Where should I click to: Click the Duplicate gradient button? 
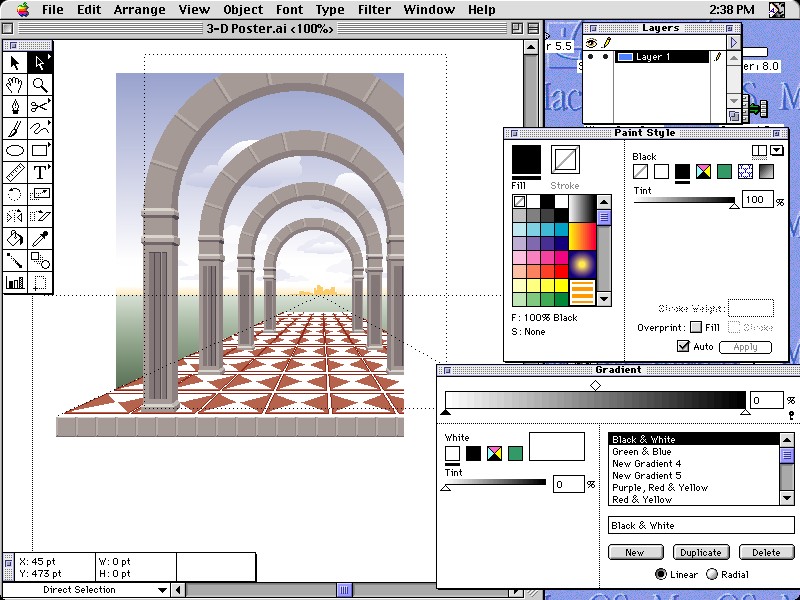click(700, 552)
